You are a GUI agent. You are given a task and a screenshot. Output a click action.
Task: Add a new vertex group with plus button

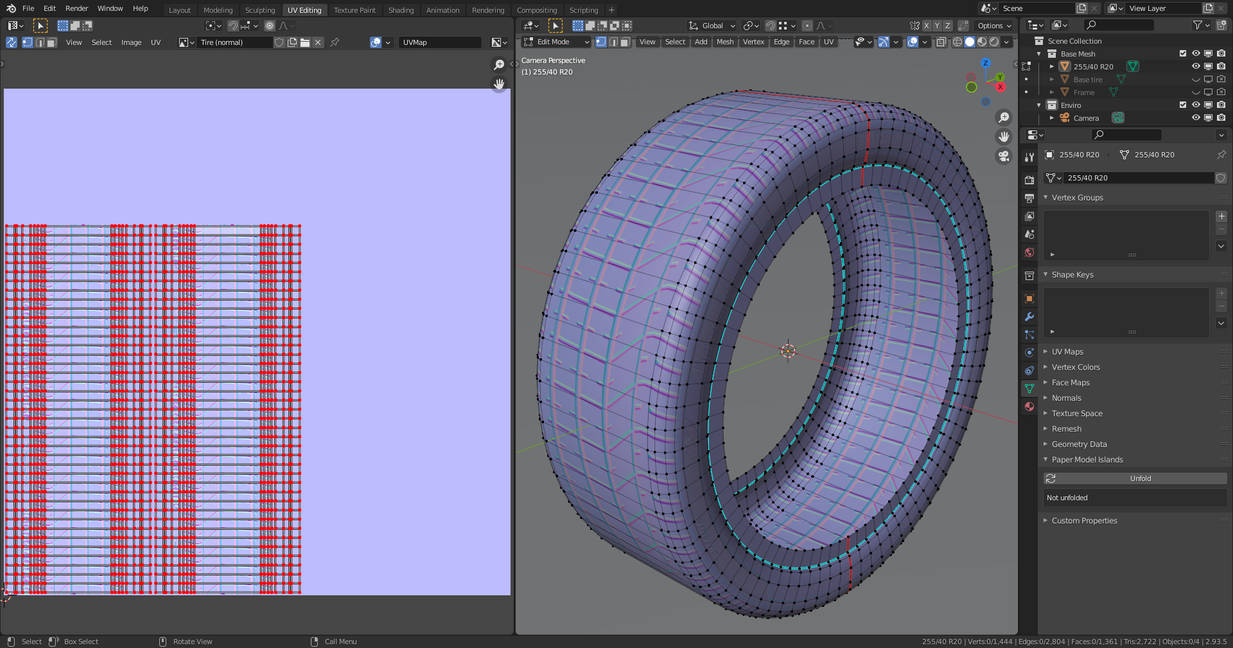[1221, 216]
